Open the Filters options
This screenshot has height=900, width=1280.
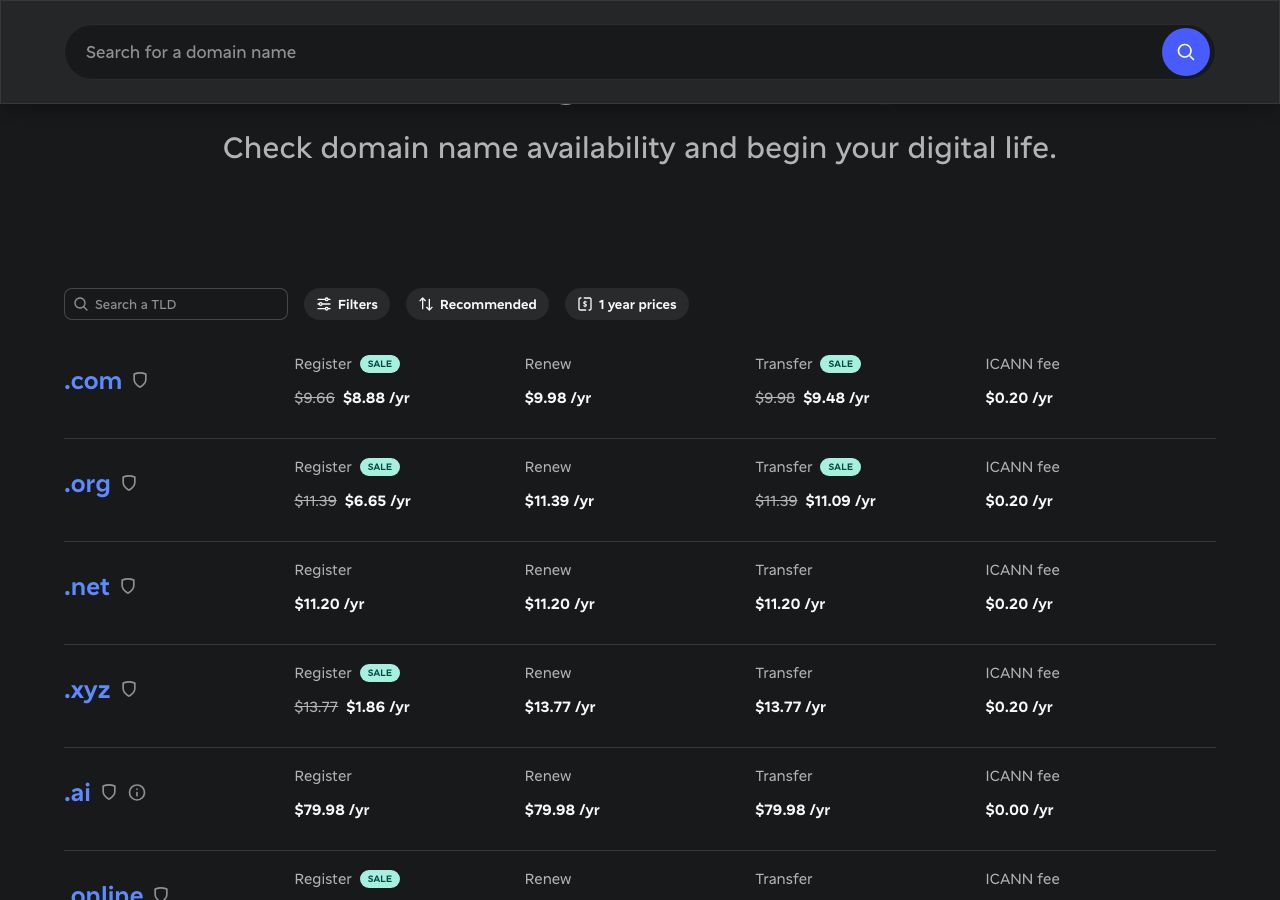coord(347,304)
